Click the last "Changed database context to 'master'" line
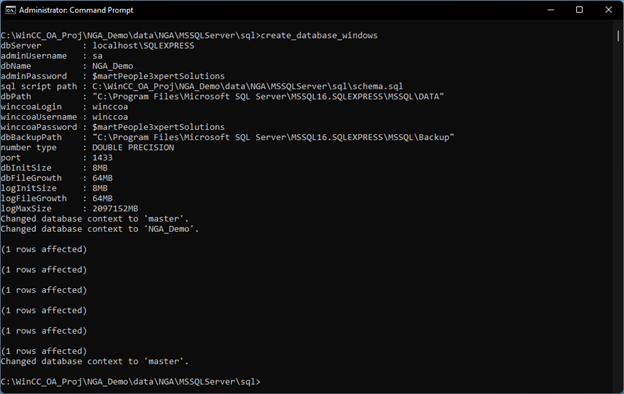Image resolution: width=624 pixels, height=394 pixels. click(x=95, y=361)
